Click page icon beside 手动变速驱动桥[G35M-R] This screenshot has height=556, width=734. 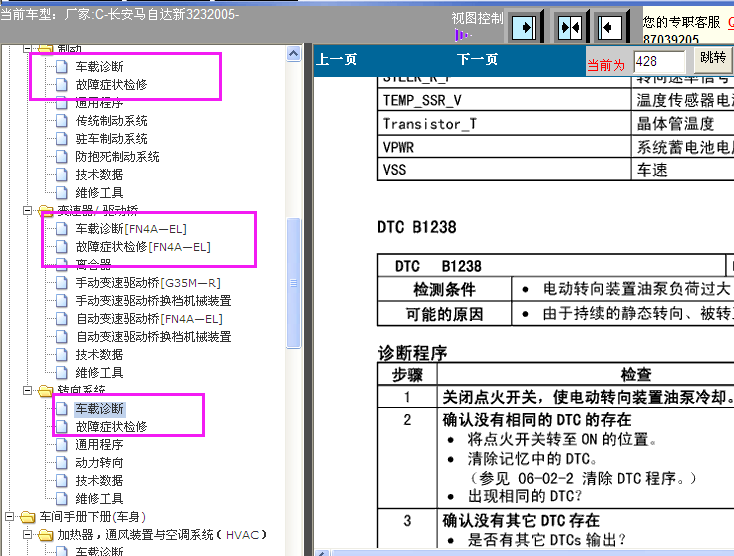[x=62, y=283]
